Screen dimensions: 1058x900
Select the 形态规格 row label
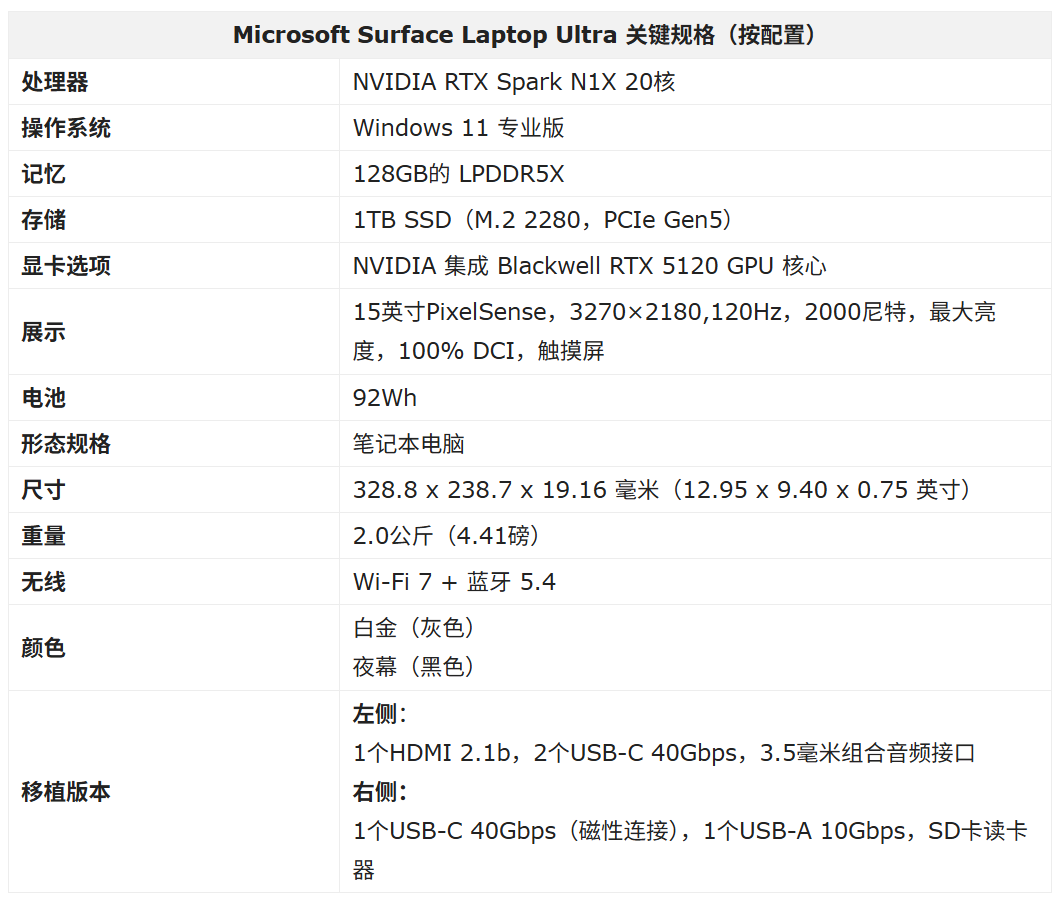[x=65, y=444]
